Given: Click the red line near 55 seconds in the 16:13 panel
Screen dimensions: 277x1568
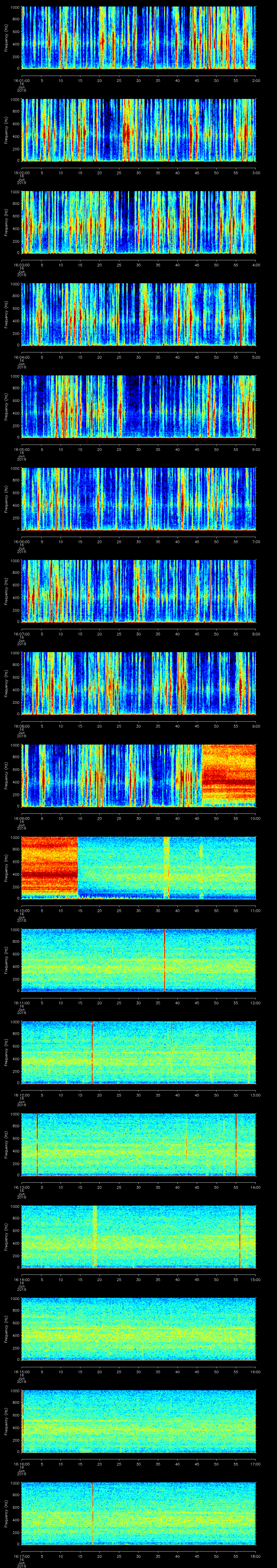Looking at the screenshot, I should pyautogui.click(x=236, y=1144).
